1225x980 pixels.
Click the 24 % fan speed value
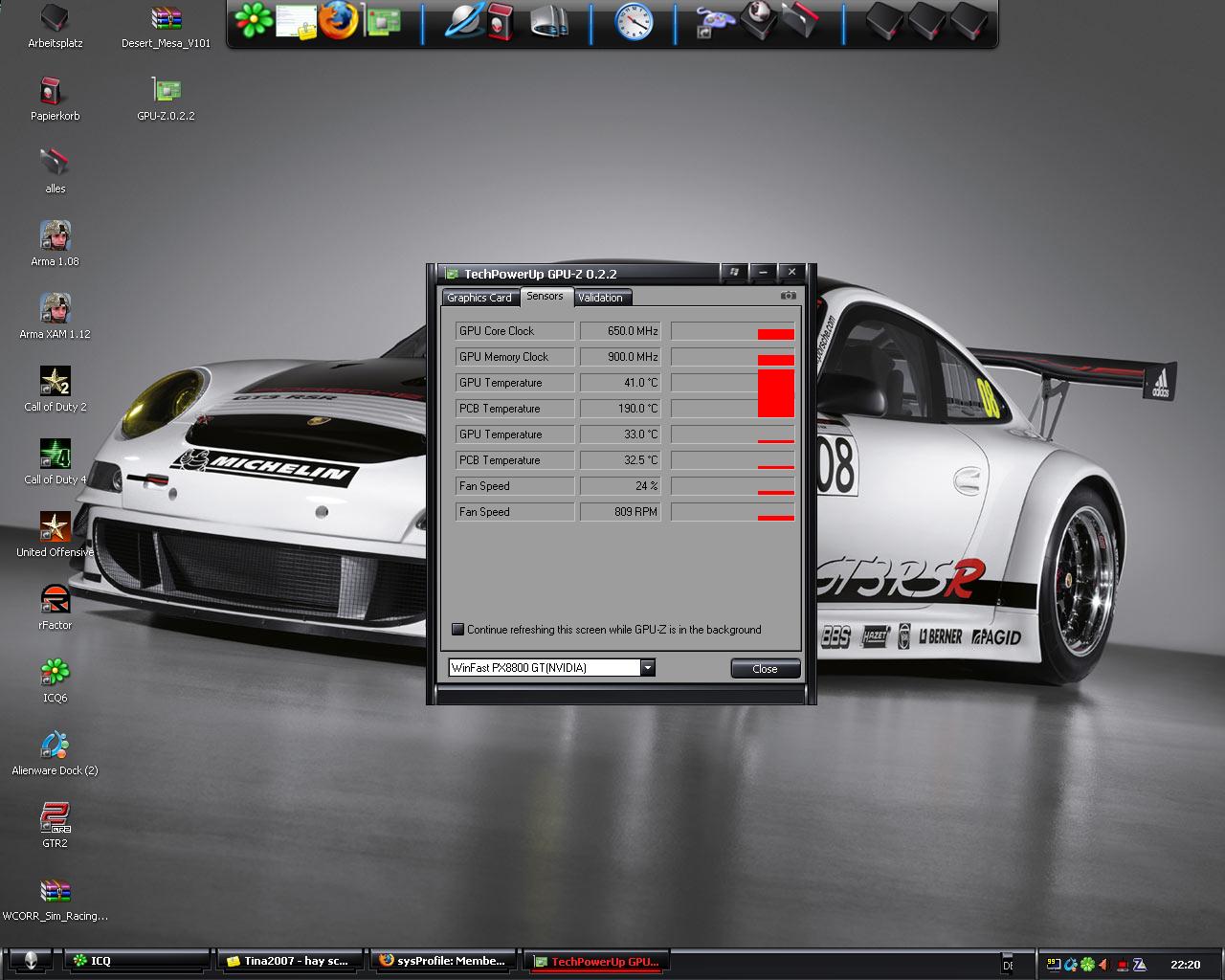coord(620,486)
